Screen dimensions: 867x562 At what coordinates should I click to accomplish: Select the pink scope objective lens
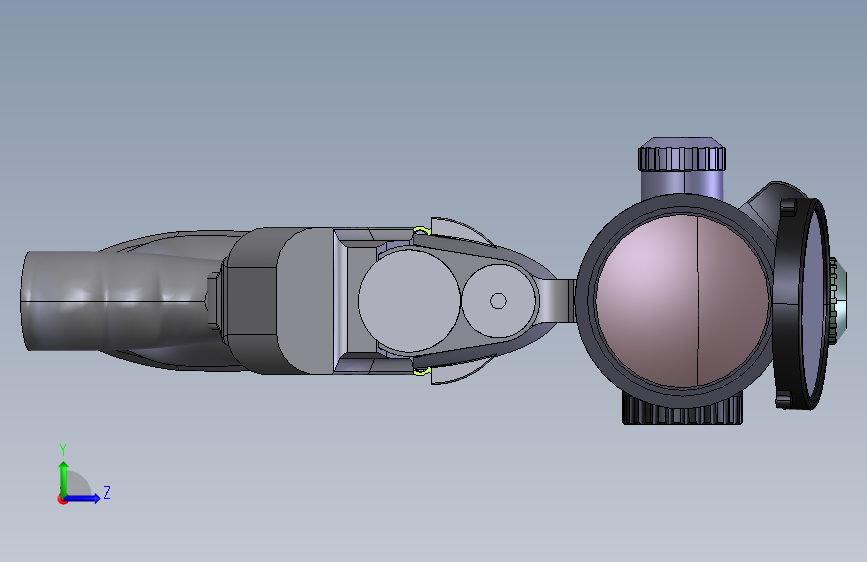click(682, 301)
